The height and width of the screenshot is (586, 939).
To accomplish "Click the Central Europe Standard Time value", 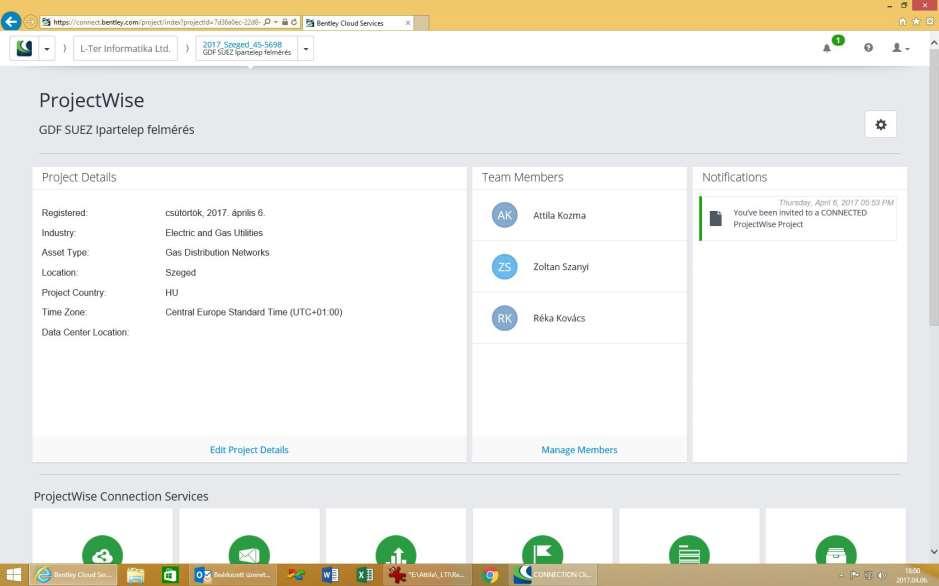I will point(254,312).
